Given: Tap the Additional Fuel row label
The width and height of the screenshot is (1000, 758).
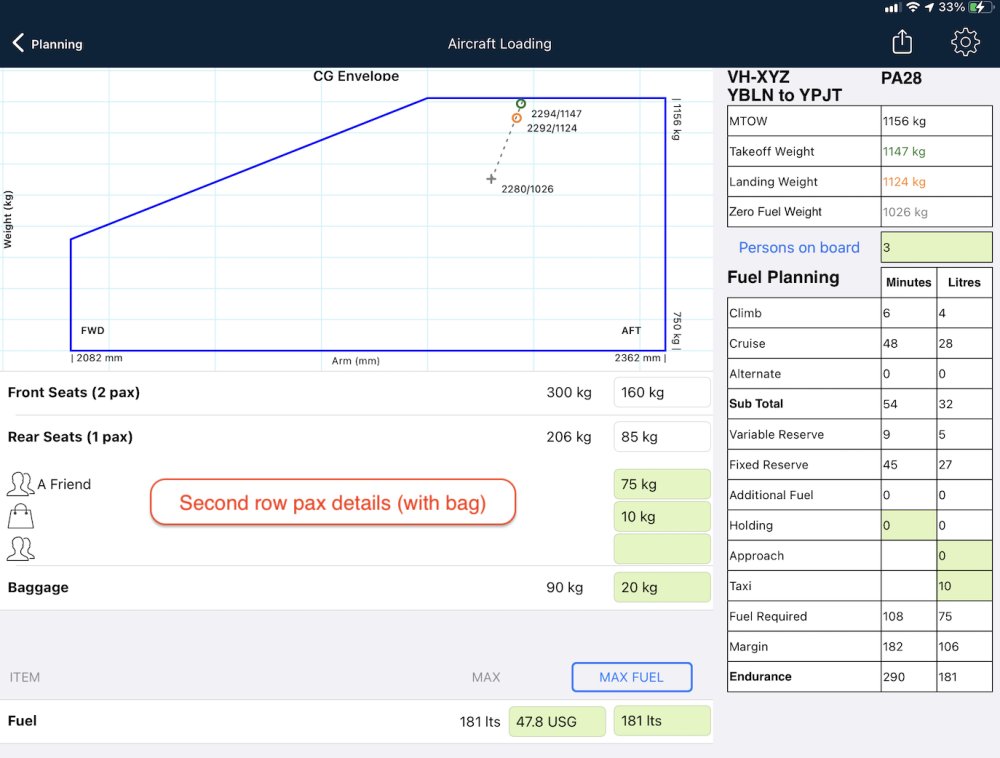Looking at the screenshot, I should [772, 495].
